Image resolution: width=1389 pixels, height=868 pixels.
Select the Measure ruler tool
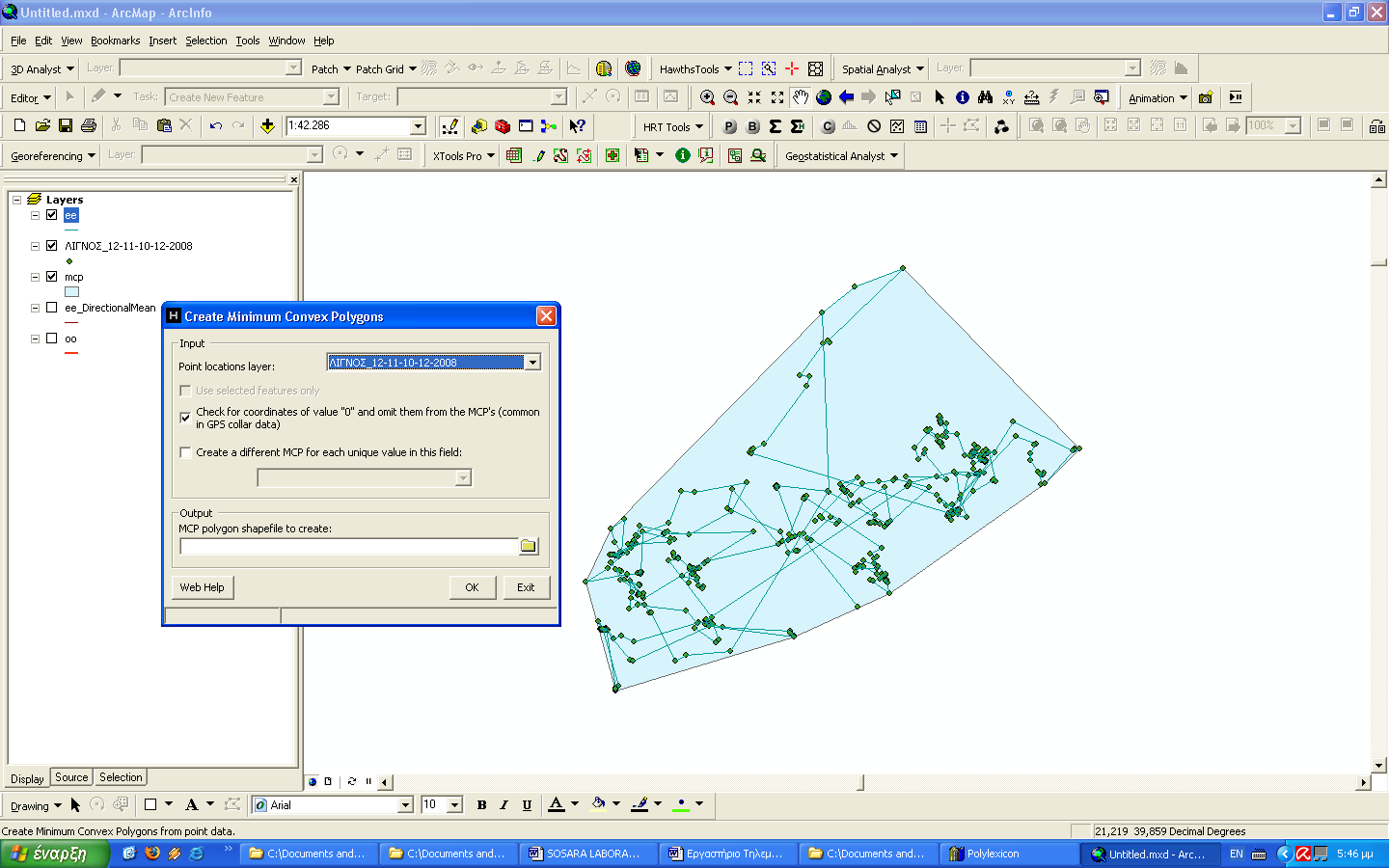coord(1031,97)
